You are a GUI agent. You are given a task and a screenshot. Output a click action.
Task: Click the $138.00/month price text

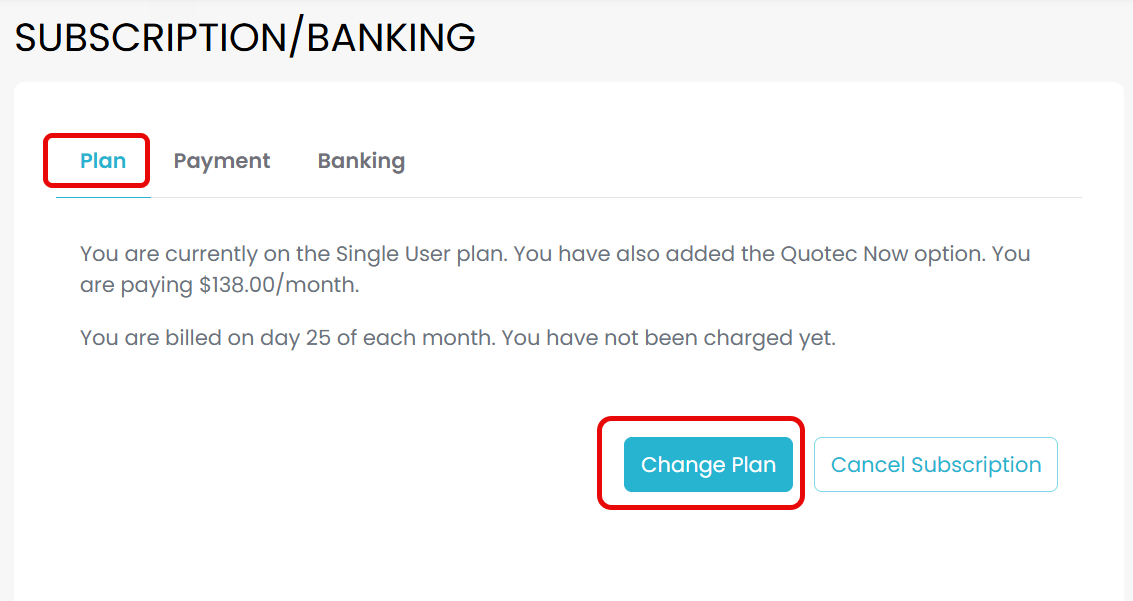278,286
